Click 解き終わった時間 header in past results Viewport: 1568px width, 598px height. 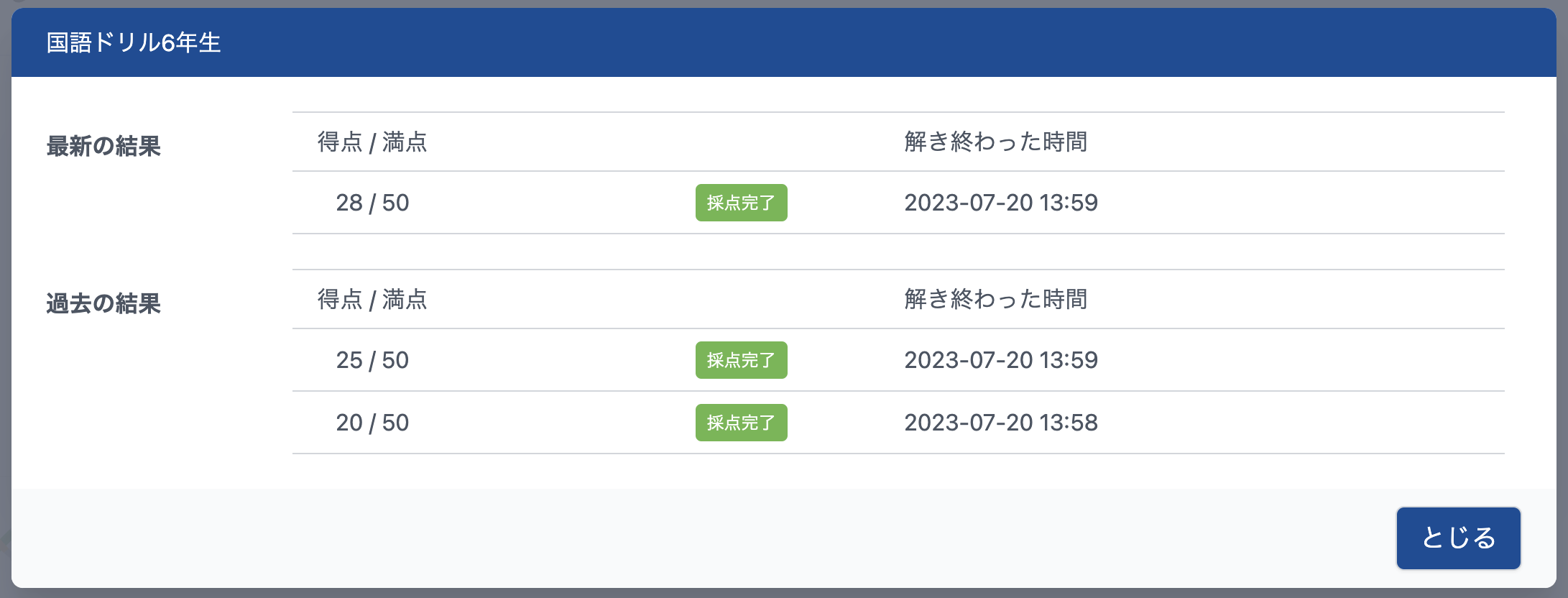(995, 300)
